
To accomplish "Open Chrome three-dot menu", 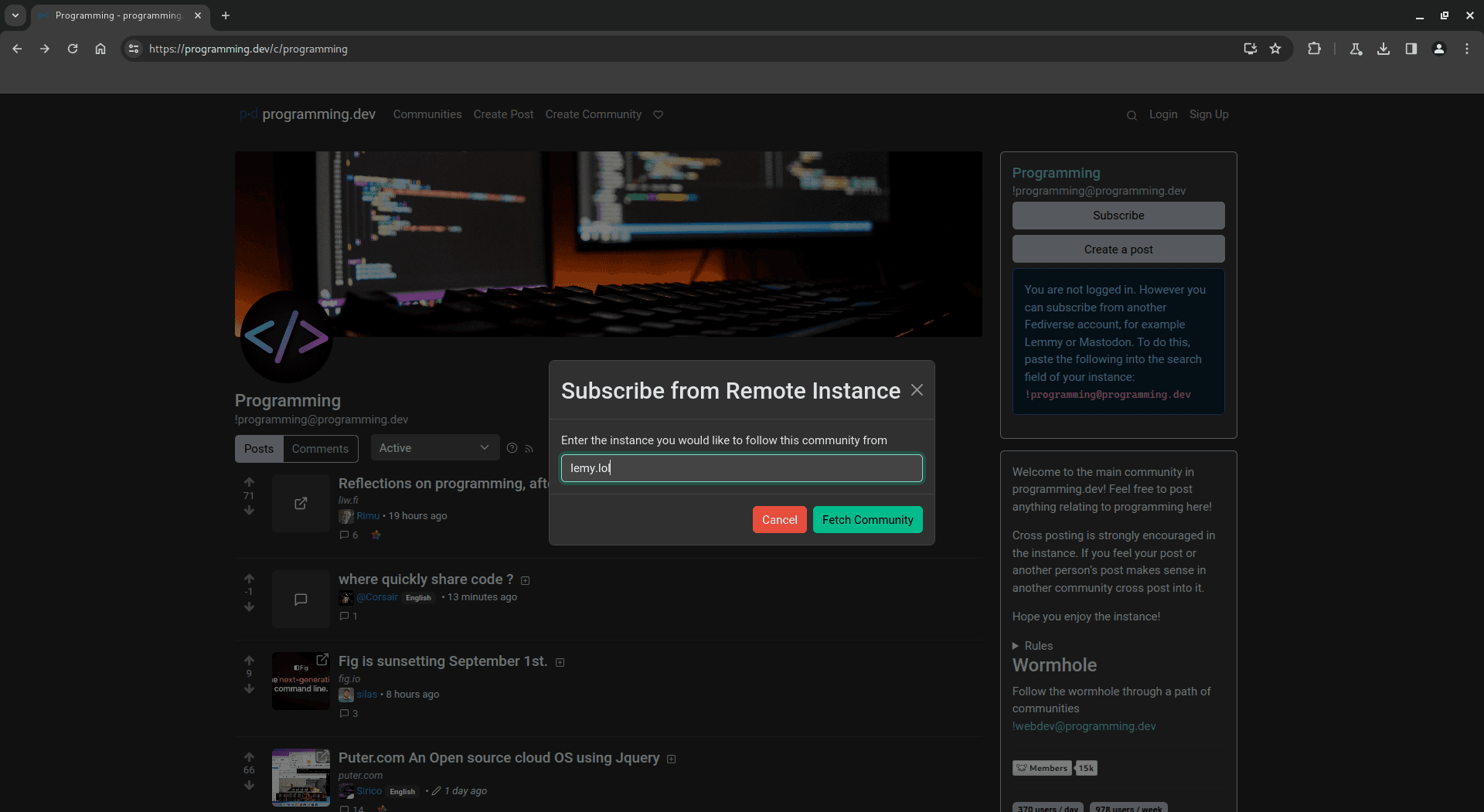I will 1467,49.
